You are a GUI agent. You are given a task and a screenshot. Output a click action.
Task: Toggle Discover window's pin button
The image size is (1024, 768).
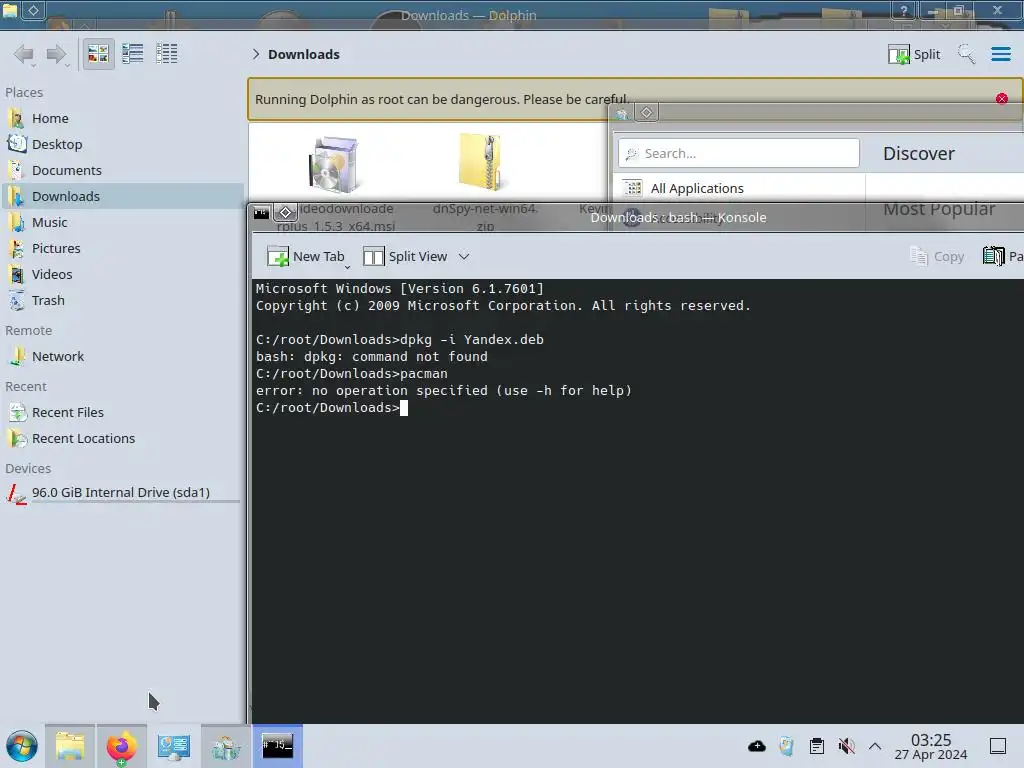647,112
